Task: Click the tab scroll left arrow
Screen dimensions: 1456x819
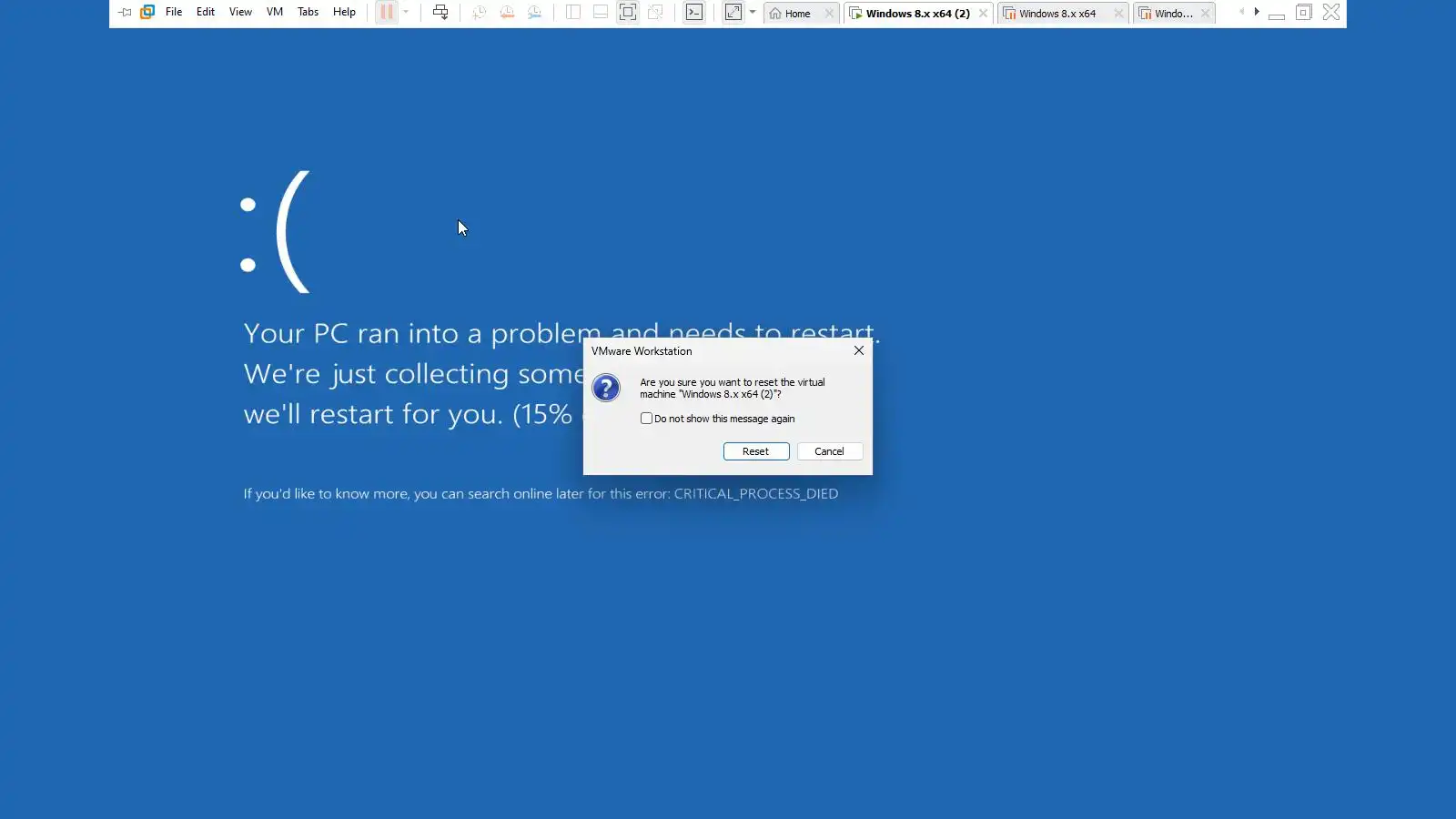Action: [1241, 12]
